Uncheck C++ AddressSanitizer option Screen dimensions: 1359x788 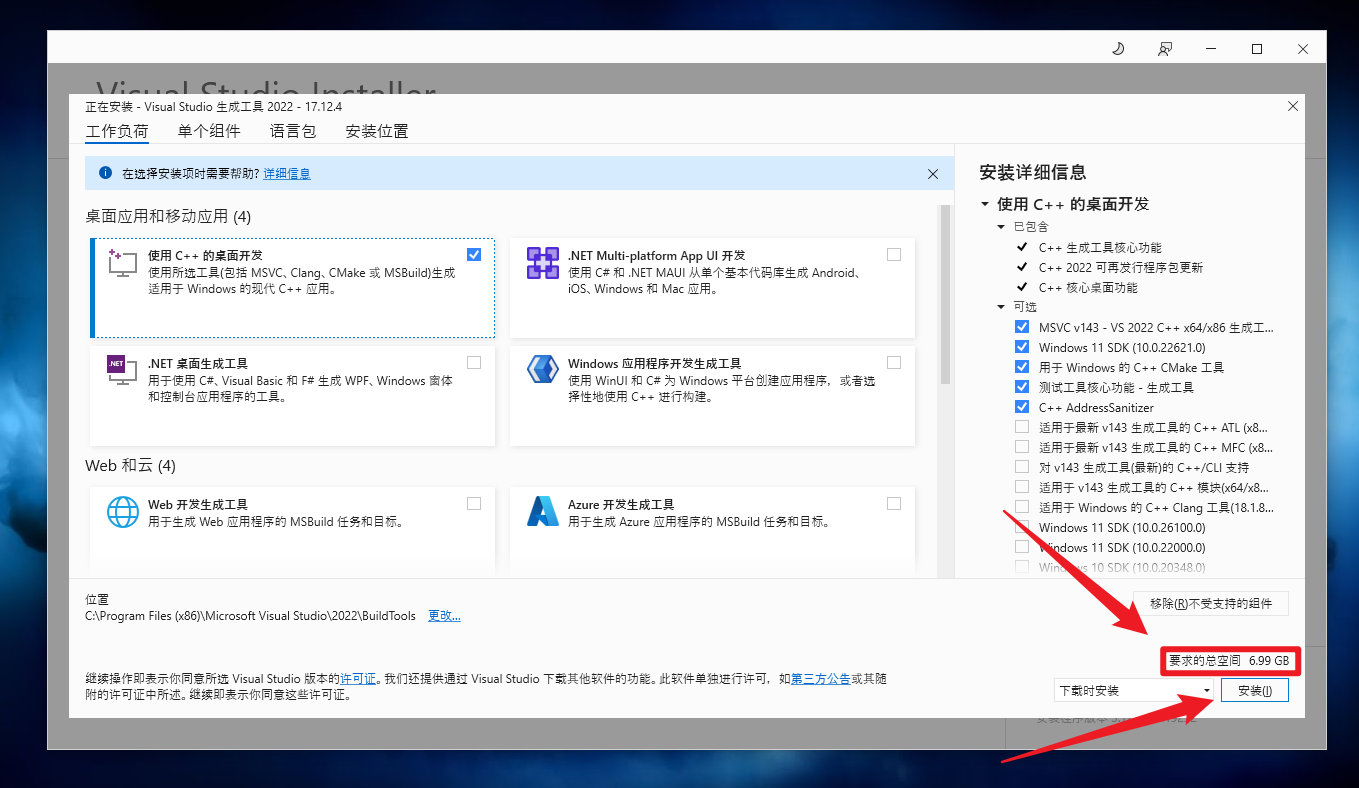point(1022,407)
